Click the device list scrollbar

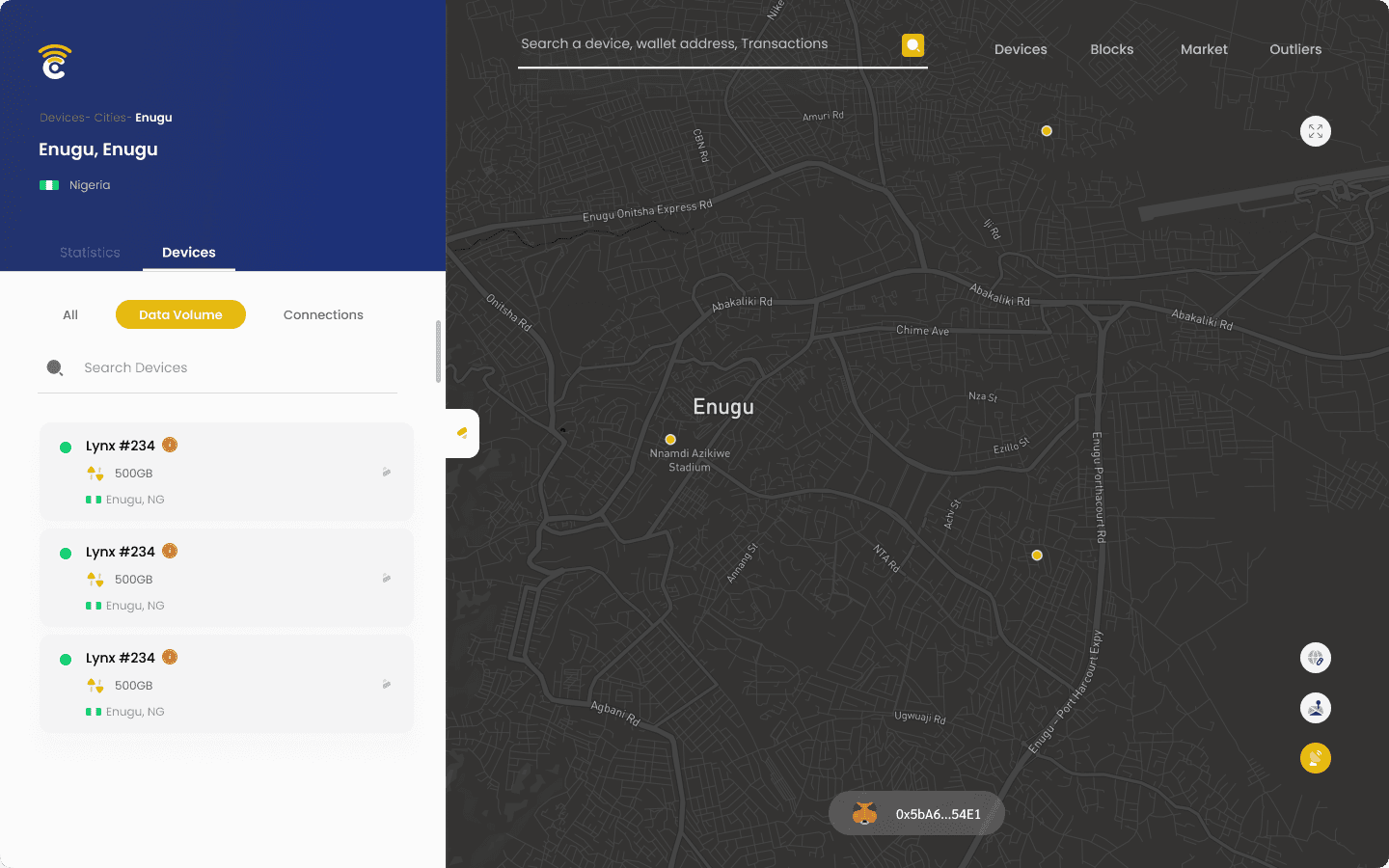point(438,351)
